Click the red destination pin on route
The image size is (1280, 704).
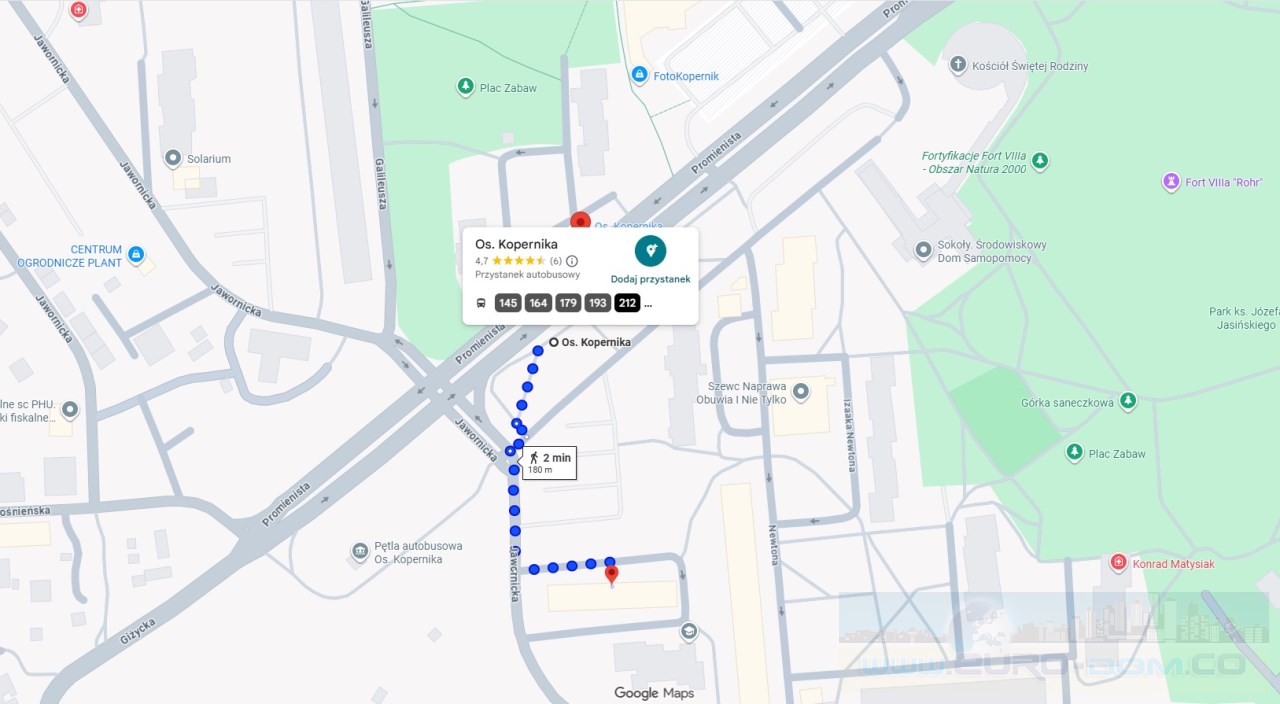pos(612,575)
